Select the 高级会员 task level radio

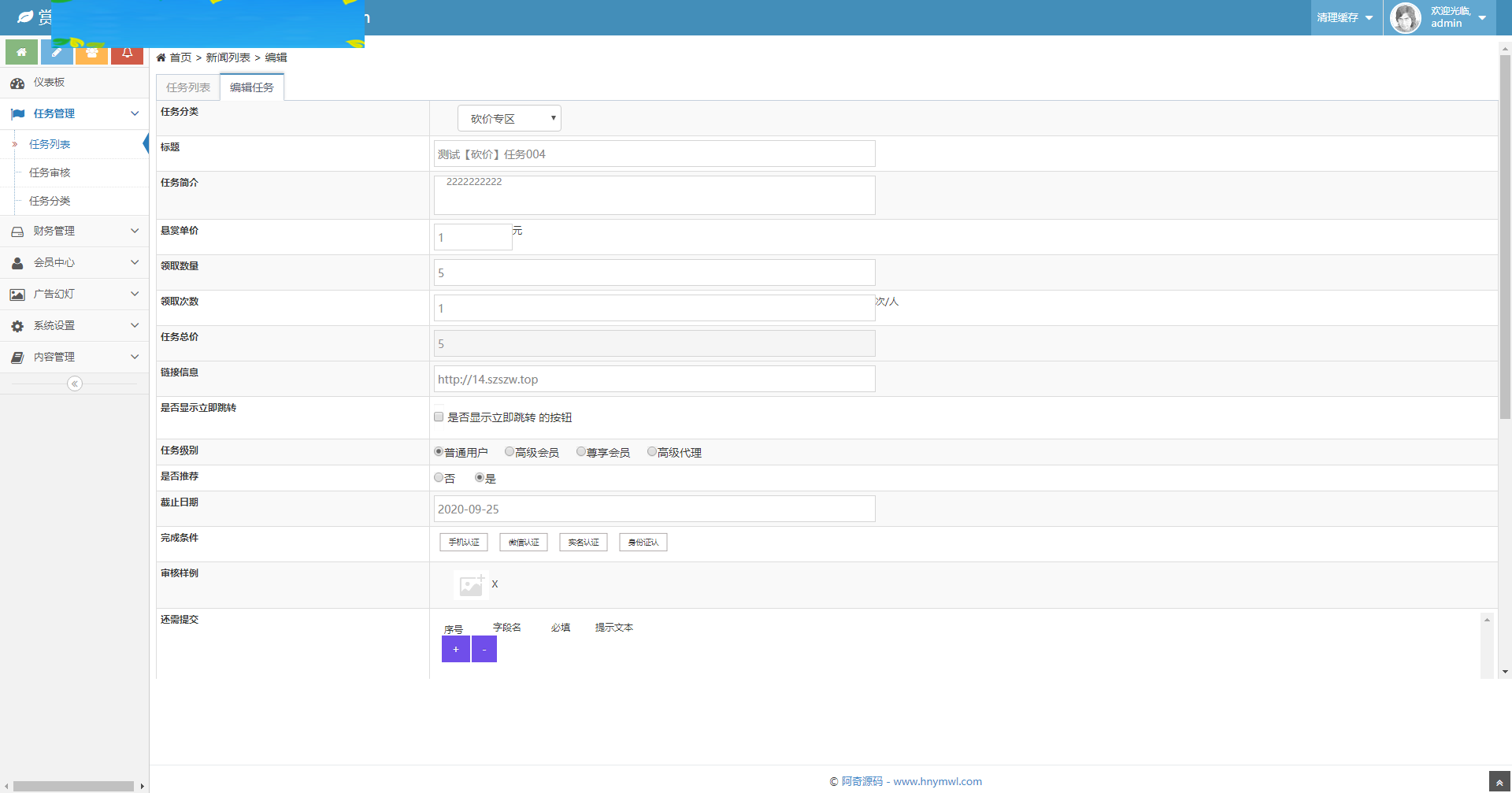510,452
